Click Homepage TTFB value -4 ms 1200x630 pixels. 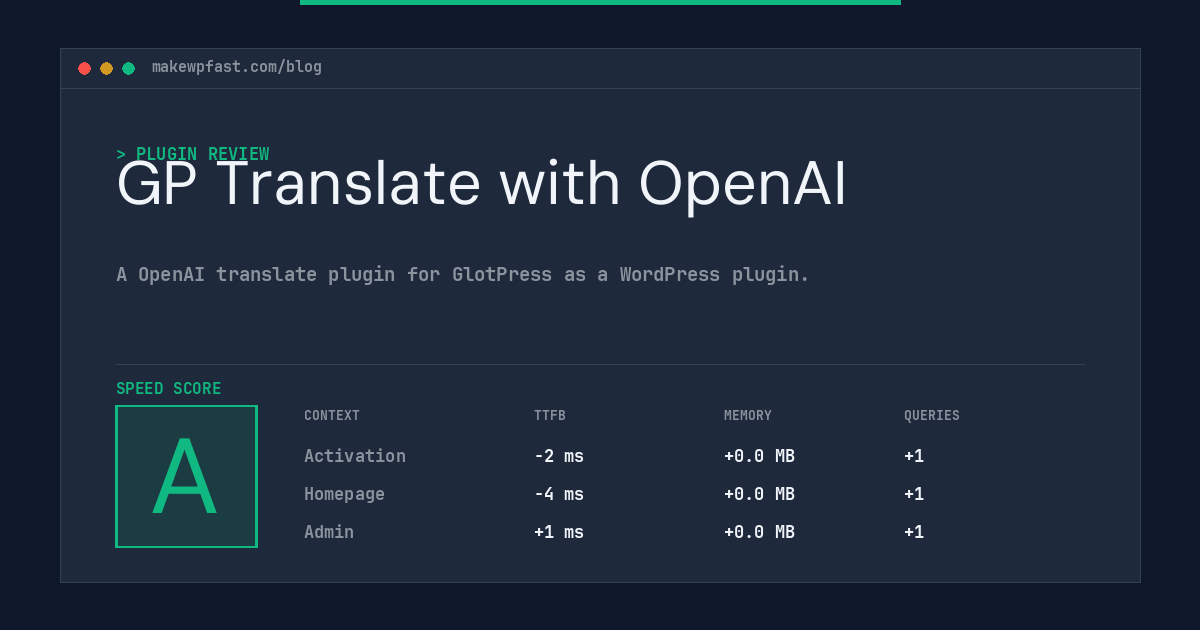click(x=559, y=494)
